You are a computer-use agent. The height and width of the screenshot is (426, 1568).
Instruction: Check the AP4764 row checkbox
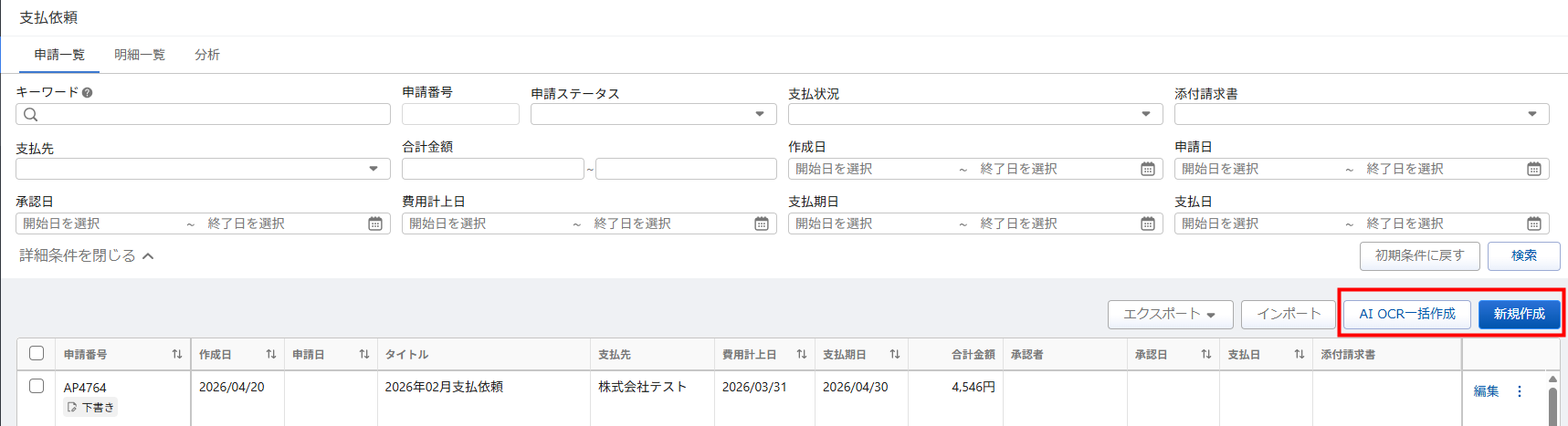[37, 386]
